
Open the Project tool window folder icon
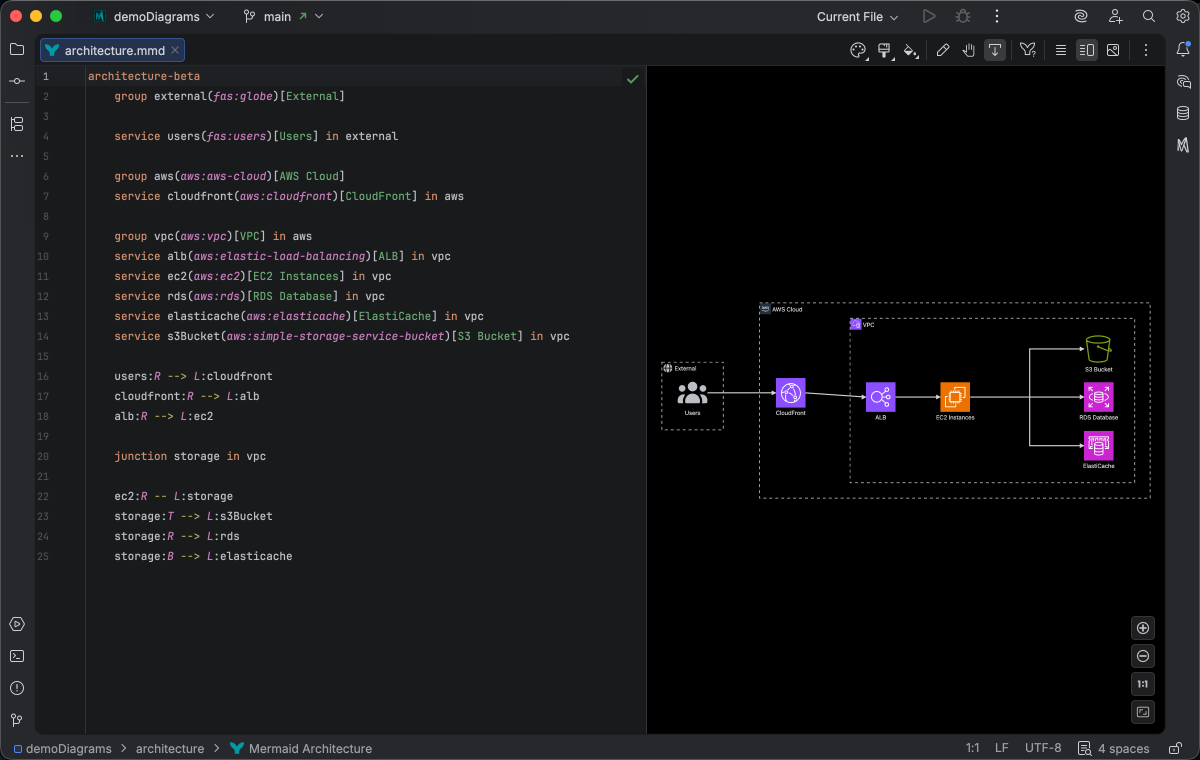(17, 49)
